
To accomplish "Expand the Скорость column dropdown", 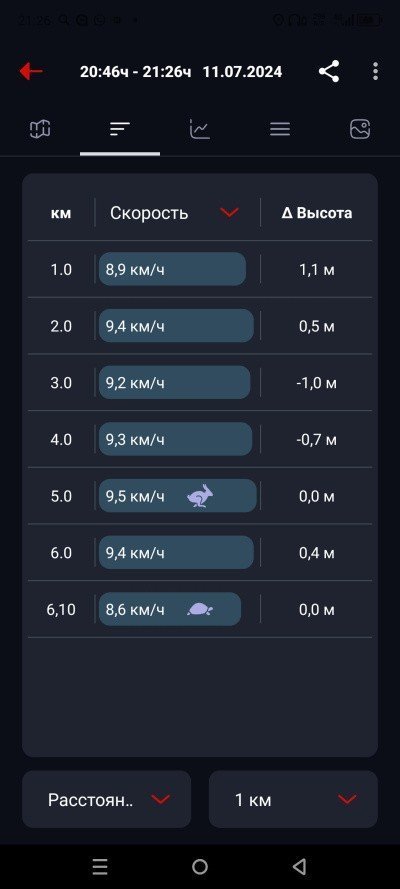I will 229,213.
